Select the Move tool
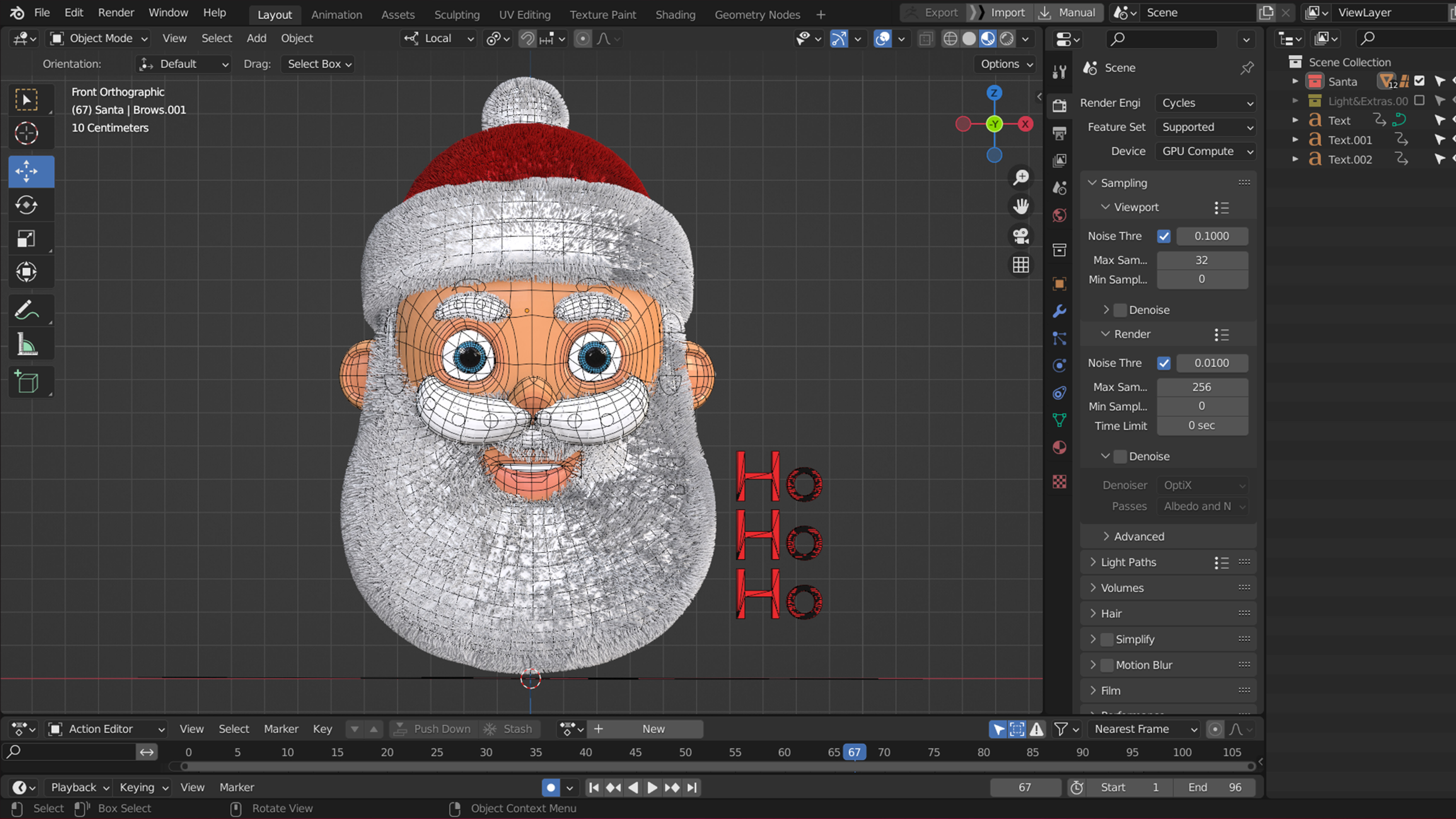Screen dimensions: 1456x819 27,171
